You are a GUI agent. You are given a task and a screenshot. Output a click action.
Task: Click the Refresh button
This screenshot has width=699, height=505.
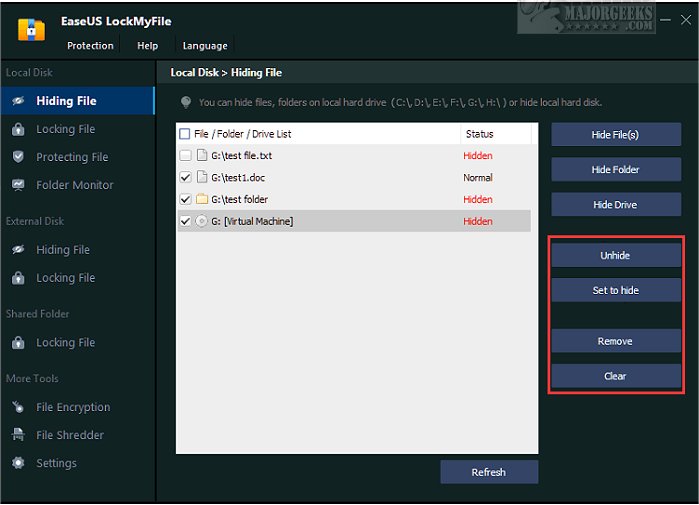point(489,472)
